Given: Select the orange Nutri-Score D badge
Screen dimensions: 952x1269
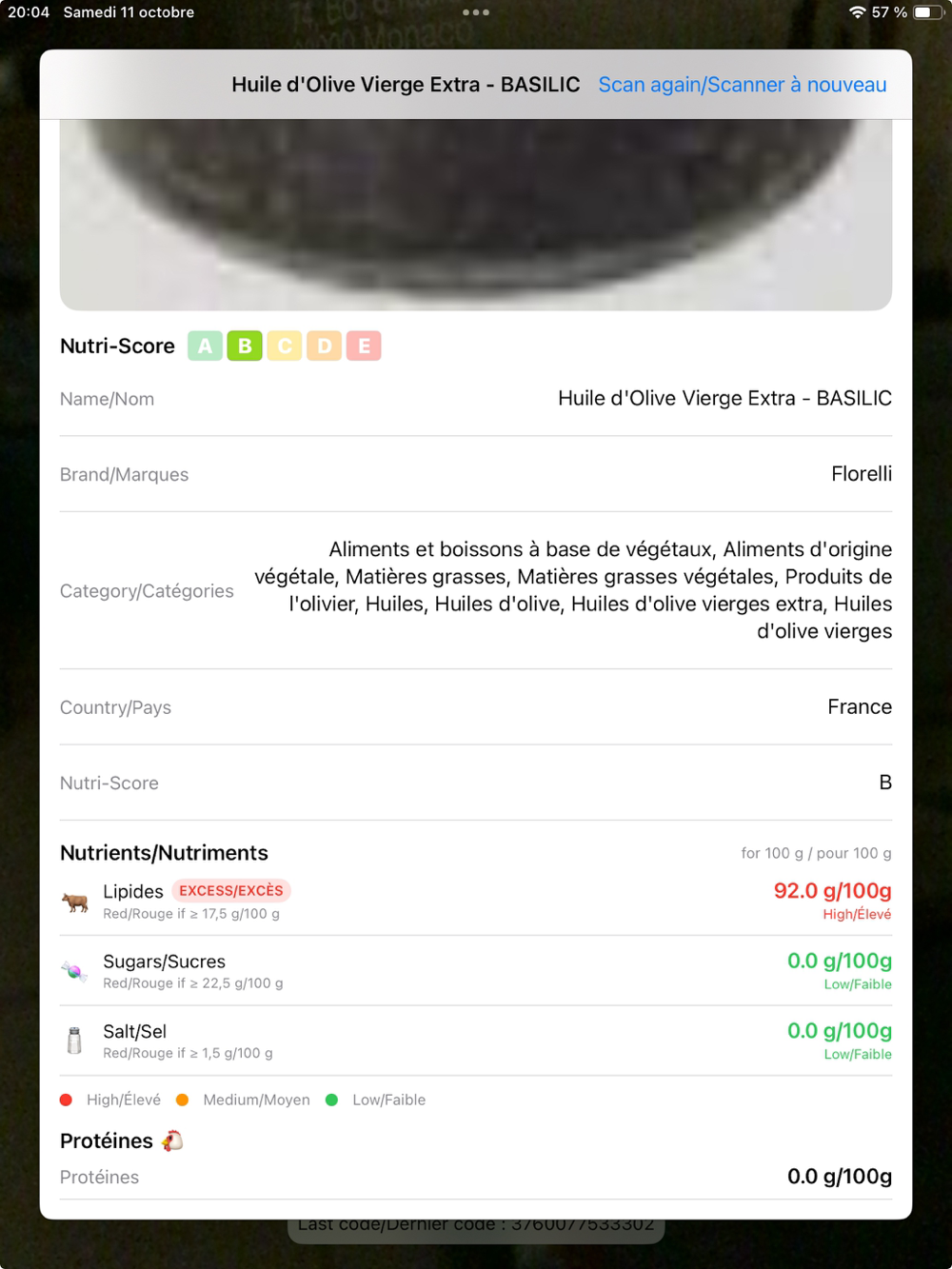Looking at the screenshot, I should point(325,346).
